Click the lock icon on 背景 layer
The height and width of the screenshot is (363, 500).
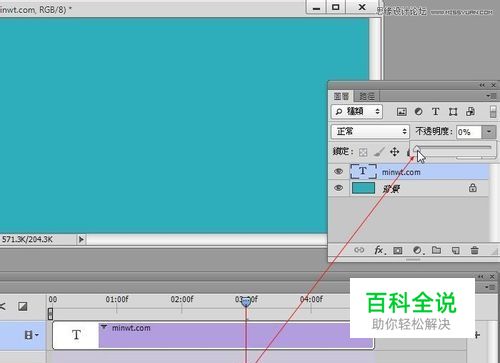[x=473, y=188]
